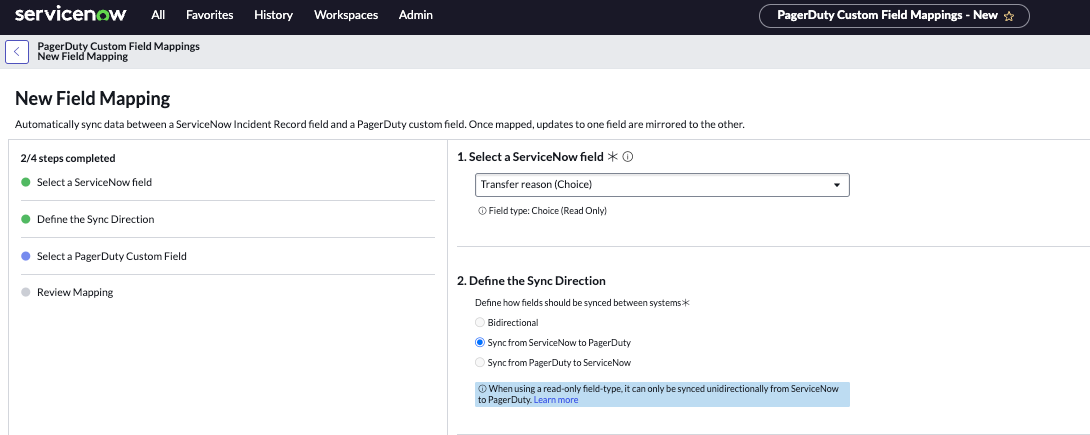Click the blue Select a PagerDuty Custom Field step dot
The image size is (1090, 435).
point(25,256)
